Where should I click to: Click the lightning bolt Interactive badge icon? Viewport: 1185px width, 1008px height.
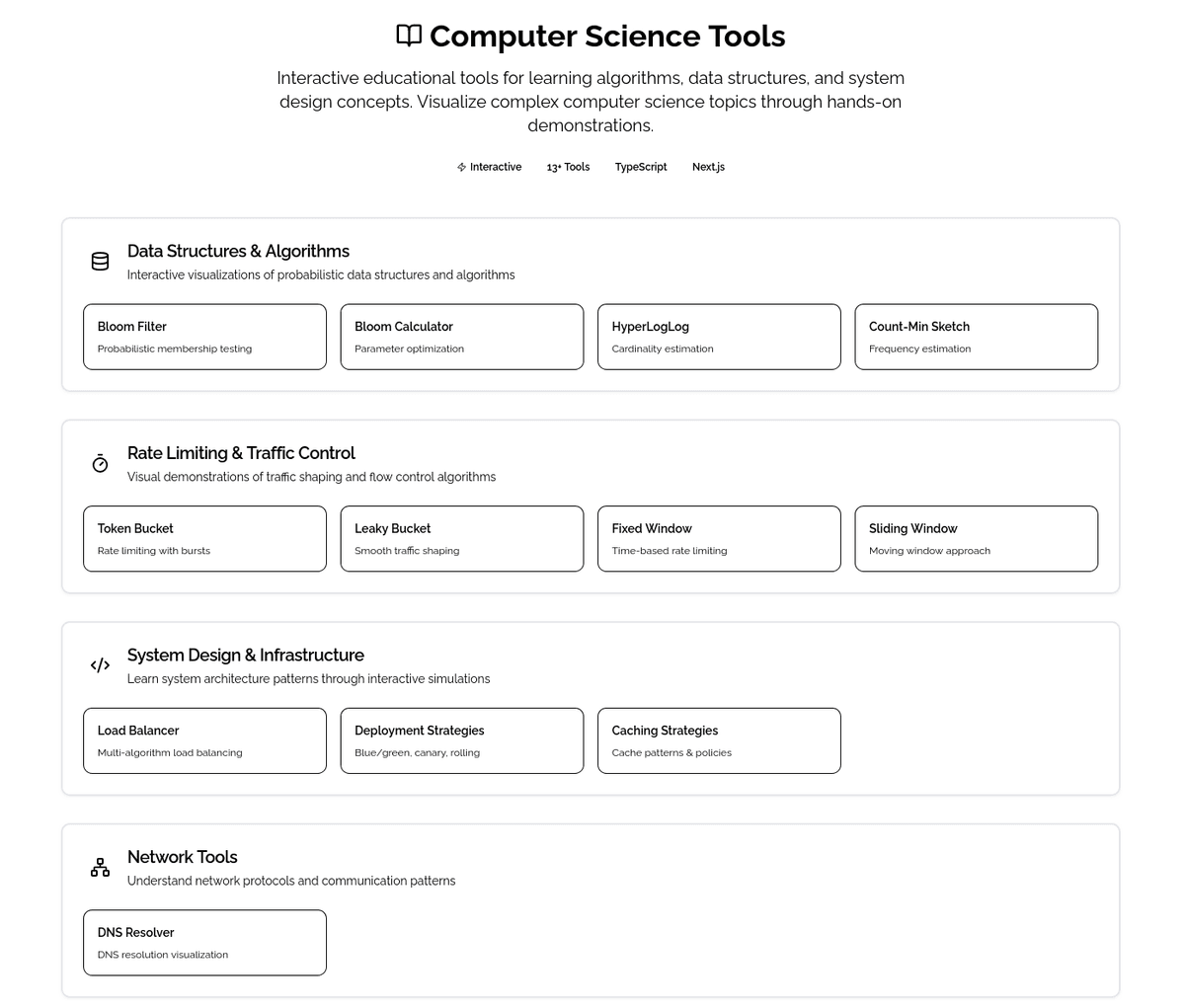pos(461,166)
